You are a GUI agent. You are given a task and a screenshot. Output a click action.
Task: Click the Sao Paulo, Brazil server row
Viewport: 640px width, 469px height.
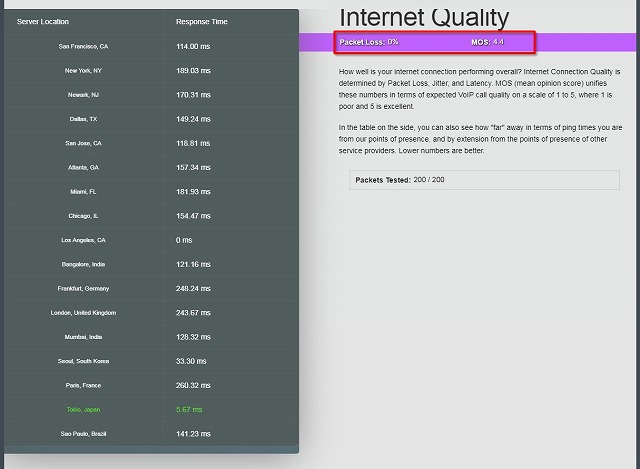pos(84,433)
